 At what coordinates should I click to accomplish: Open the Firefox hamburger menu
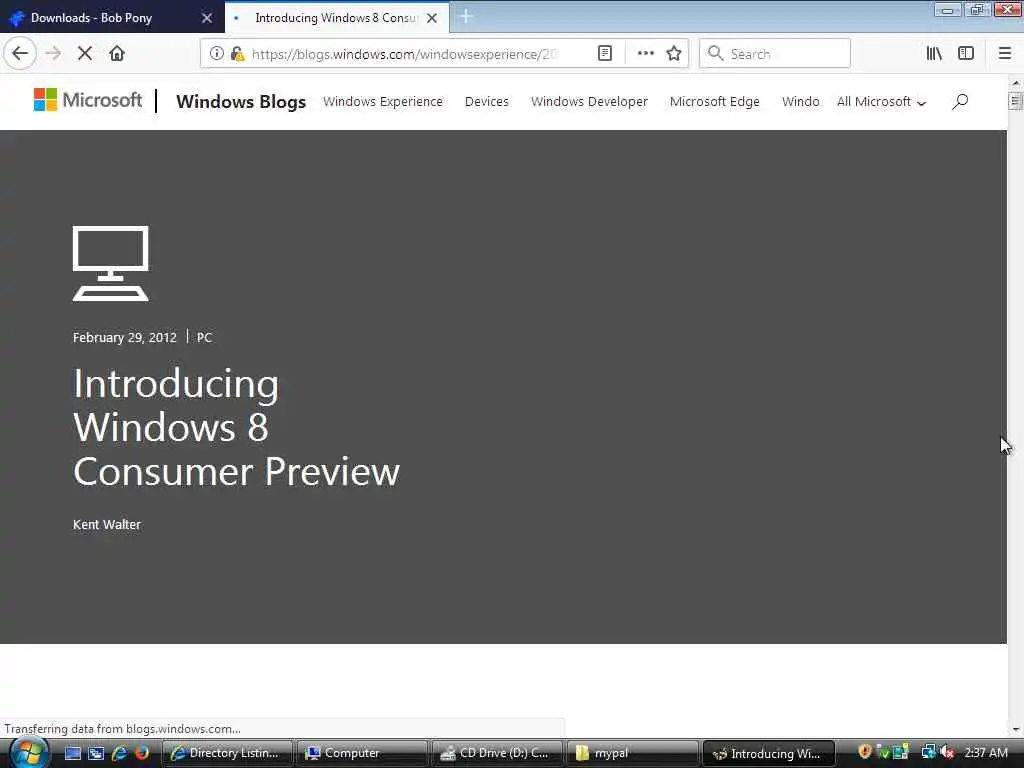pos(1004,54)
